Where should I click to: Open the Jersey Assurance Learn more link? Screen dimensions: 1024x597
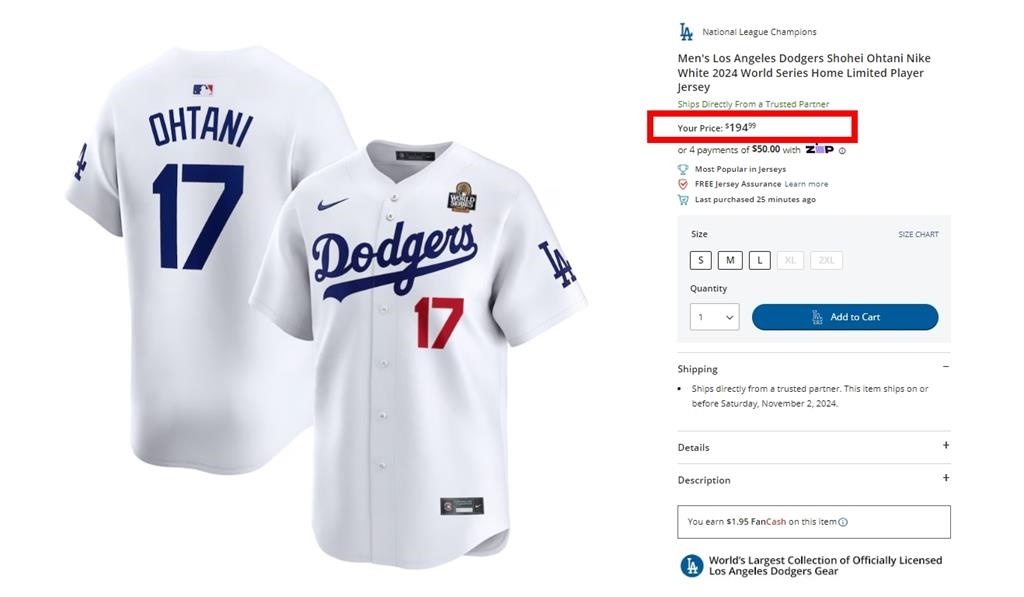807,184
